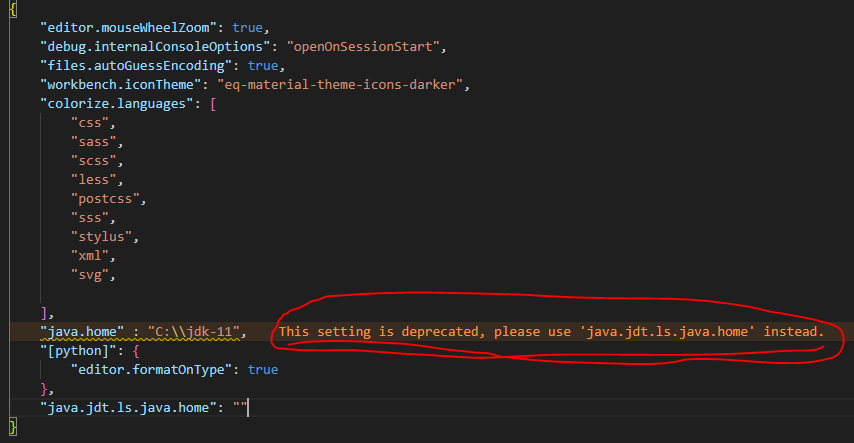The width and height of the screenshot is (854, 443).
Task: Click the opening brace of the file
Action: 13,9
